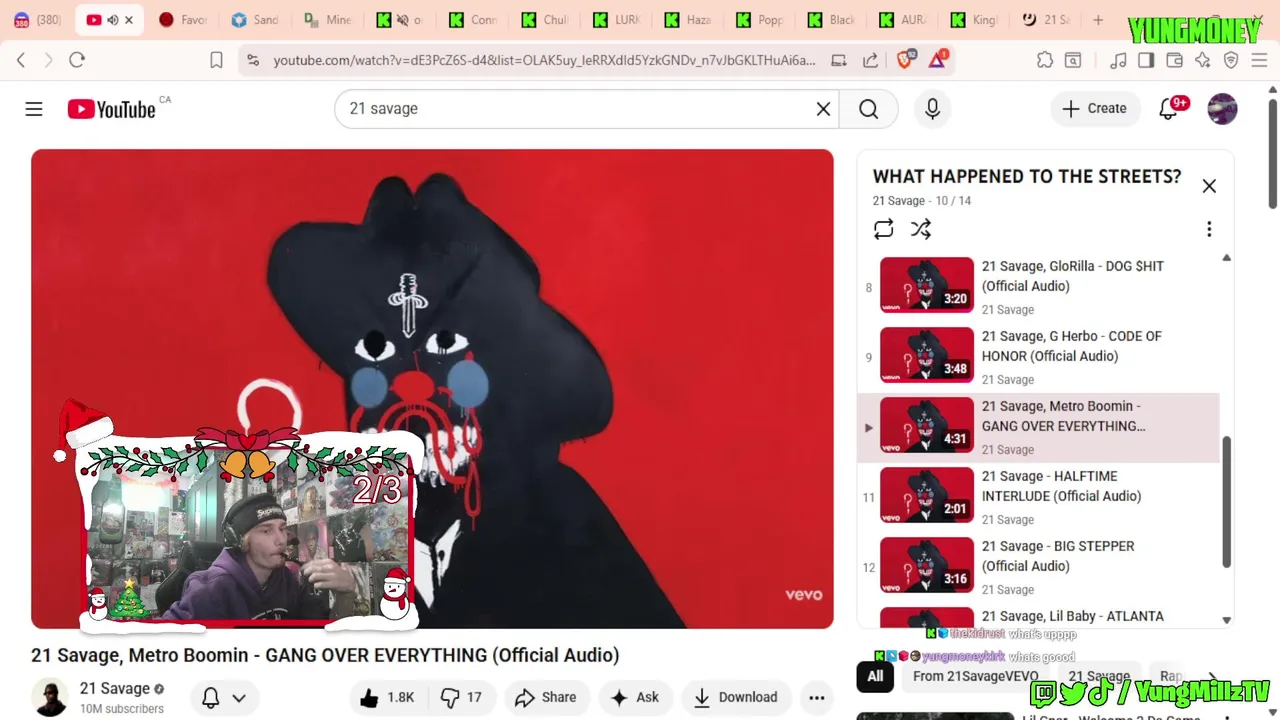Click the URL address bar text
Viewport: 1280px width, 720px height.
point(544,60)
